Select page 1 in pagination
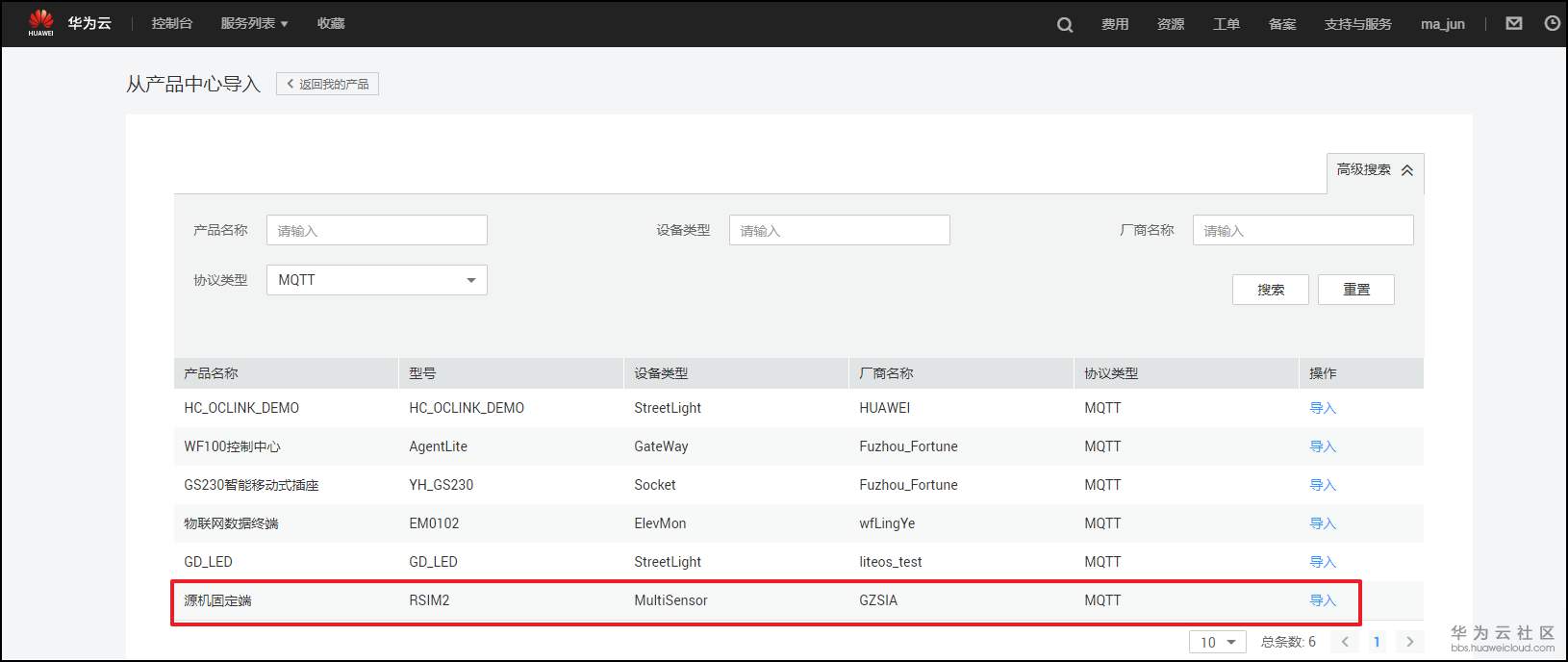This screenshot has height=662, width=1568. tap(1377, 642)
